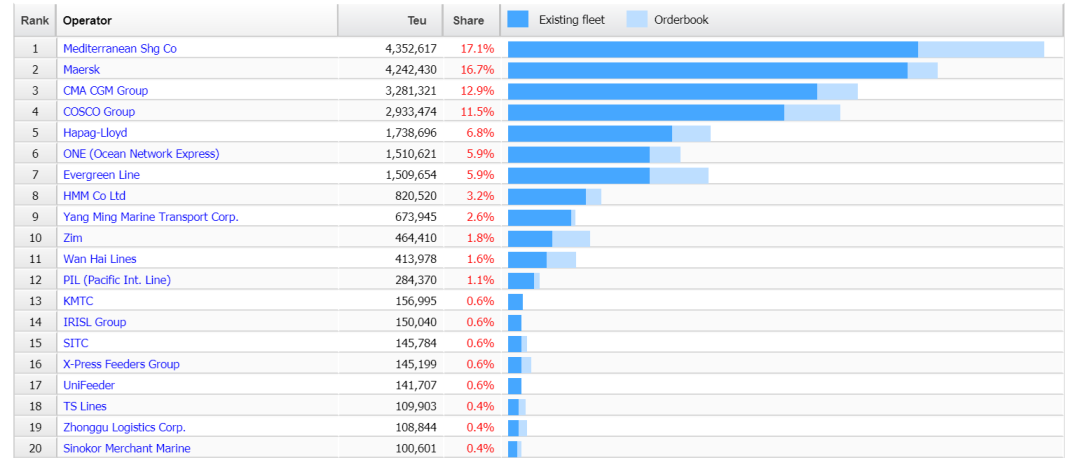Viewport: 1080px width, 458px height.
Task: Open Yang Ming Marine Transport Corp. link
Action: coord(150,216)
